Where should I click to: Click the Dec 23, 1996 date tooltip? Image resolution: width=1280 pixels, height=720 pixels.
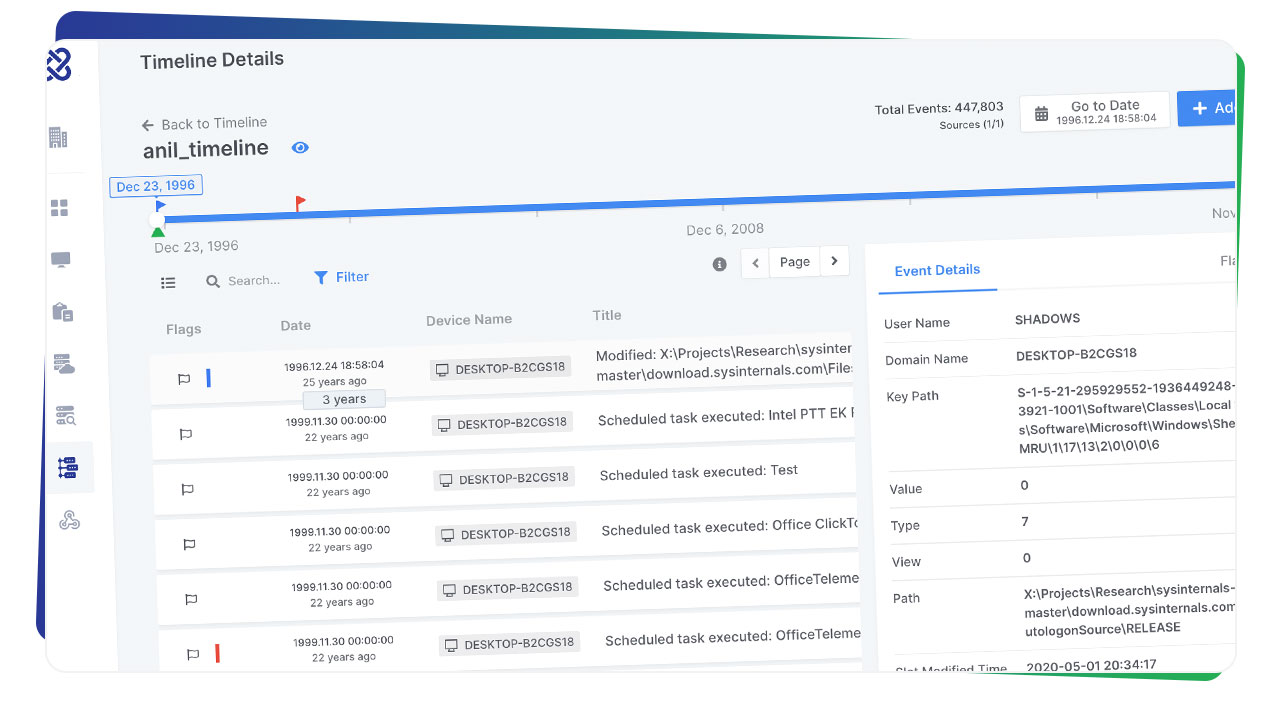point(155,185)
